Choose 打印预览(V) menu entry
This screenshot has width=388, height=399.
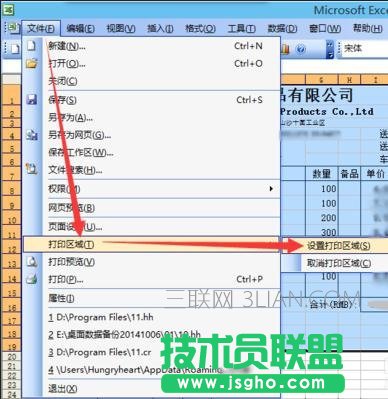[151, 262]
